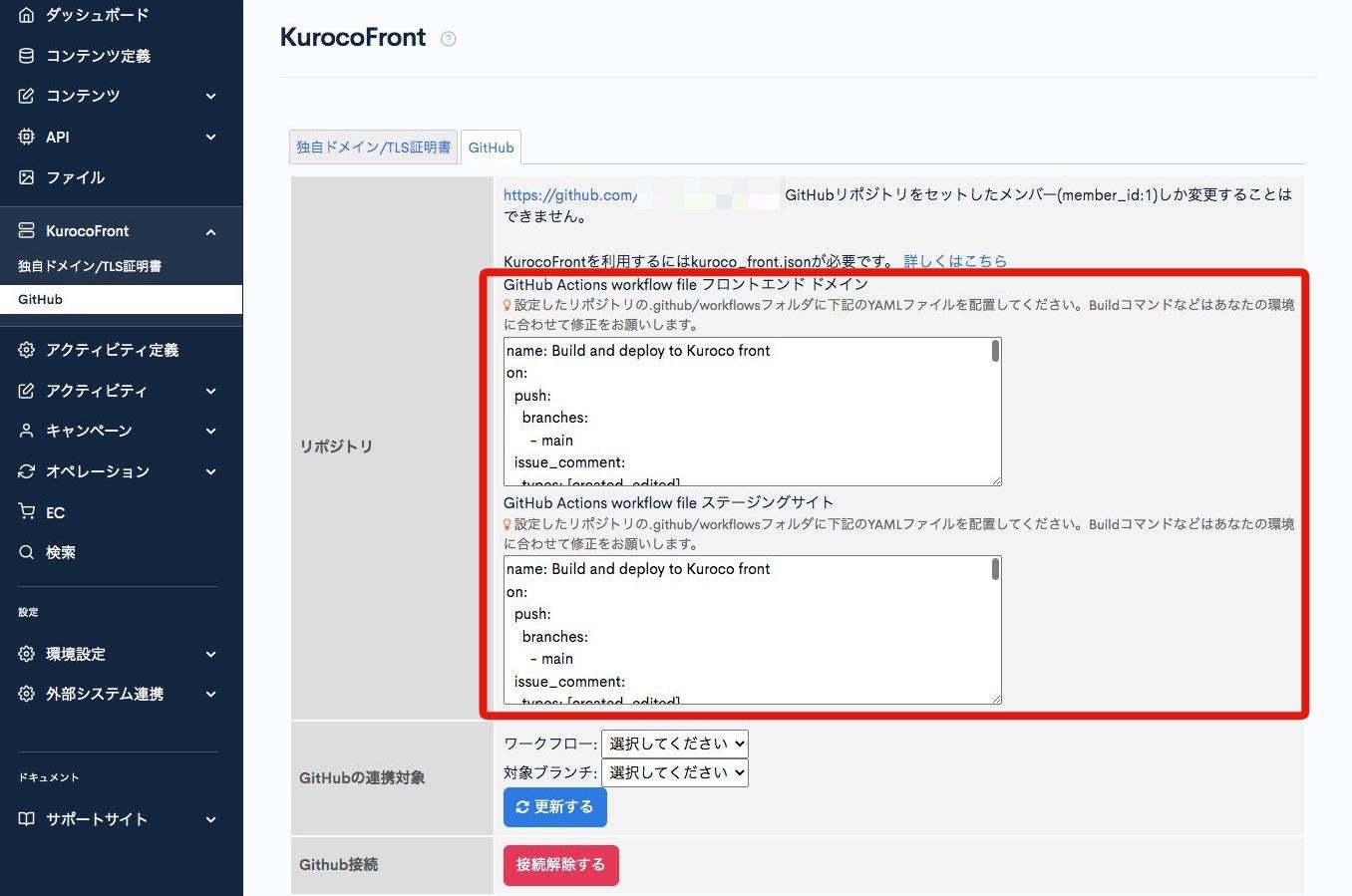The height and width of the screenshot is (896, 1352).
Task: Click inside the フロントエンド ドメイン workflow YAML textarea
Action: (x=753, y=412)
